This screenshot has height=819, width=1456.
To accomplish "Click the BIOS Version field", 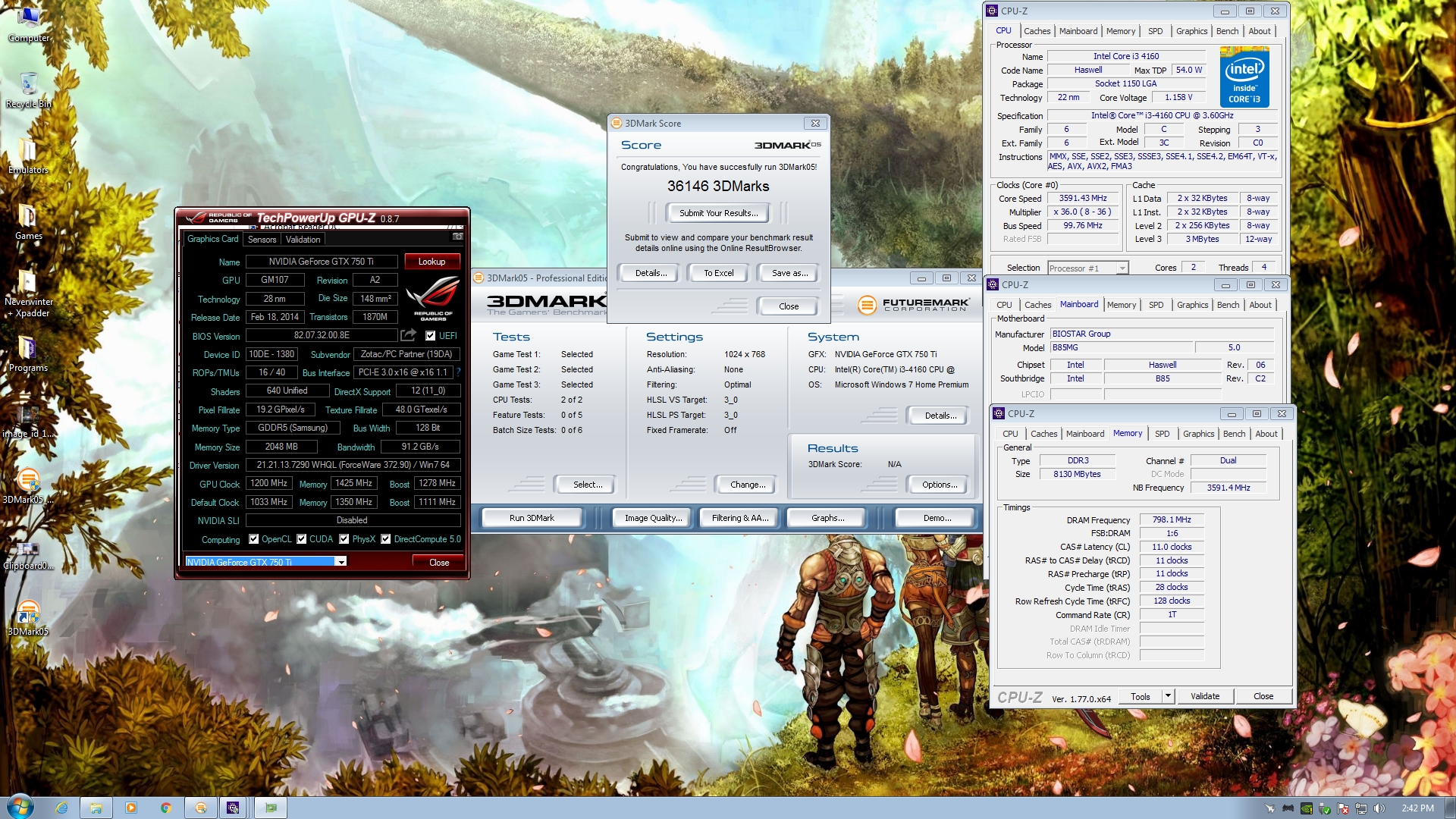I will 321,335.
